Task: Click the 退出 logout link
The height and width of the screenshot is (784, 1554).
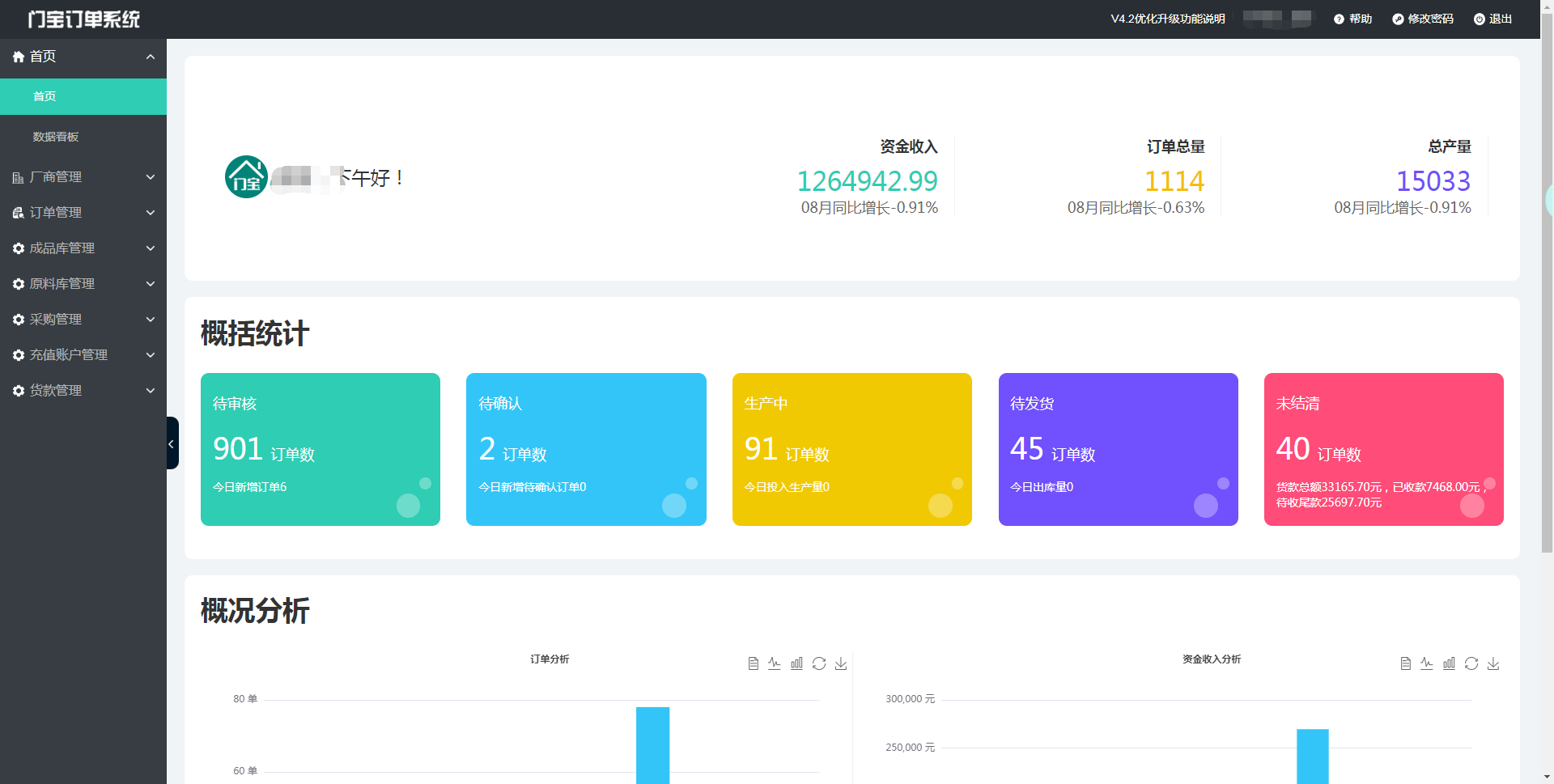Action: click(1501, 19)
